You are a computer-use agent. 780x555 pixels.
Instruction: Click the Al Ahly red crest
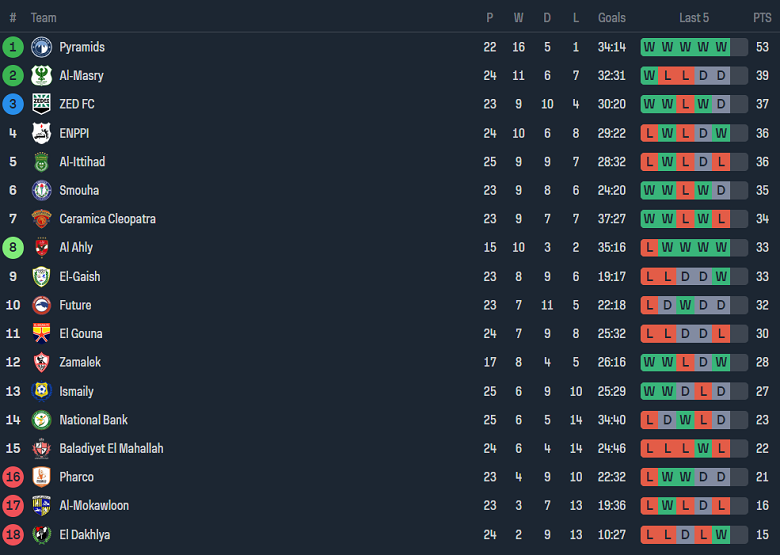(41, 248)
